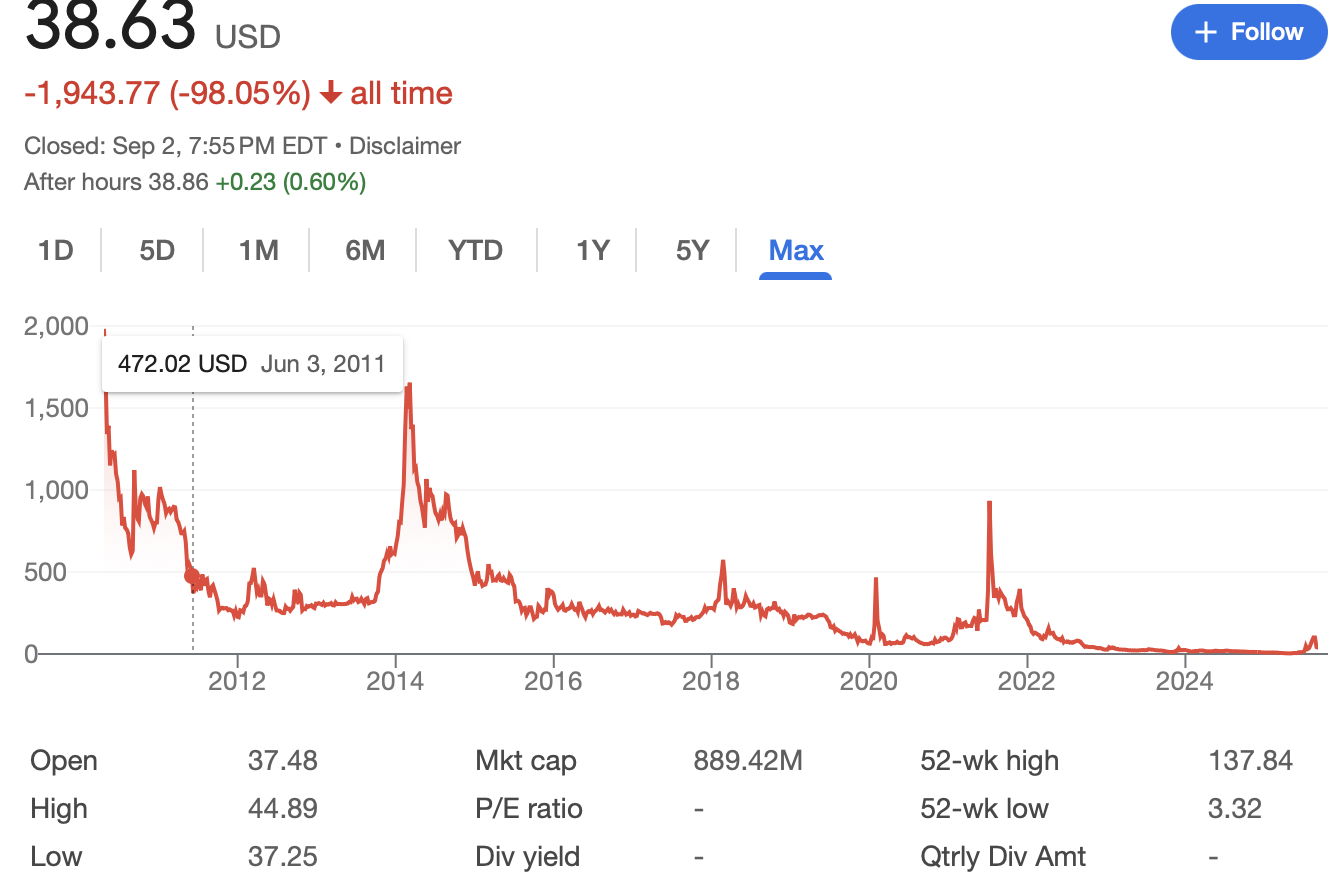Click the 472.02 USD price tooltip
This screenshot has width=1332, height=896.
click(252, 364)
